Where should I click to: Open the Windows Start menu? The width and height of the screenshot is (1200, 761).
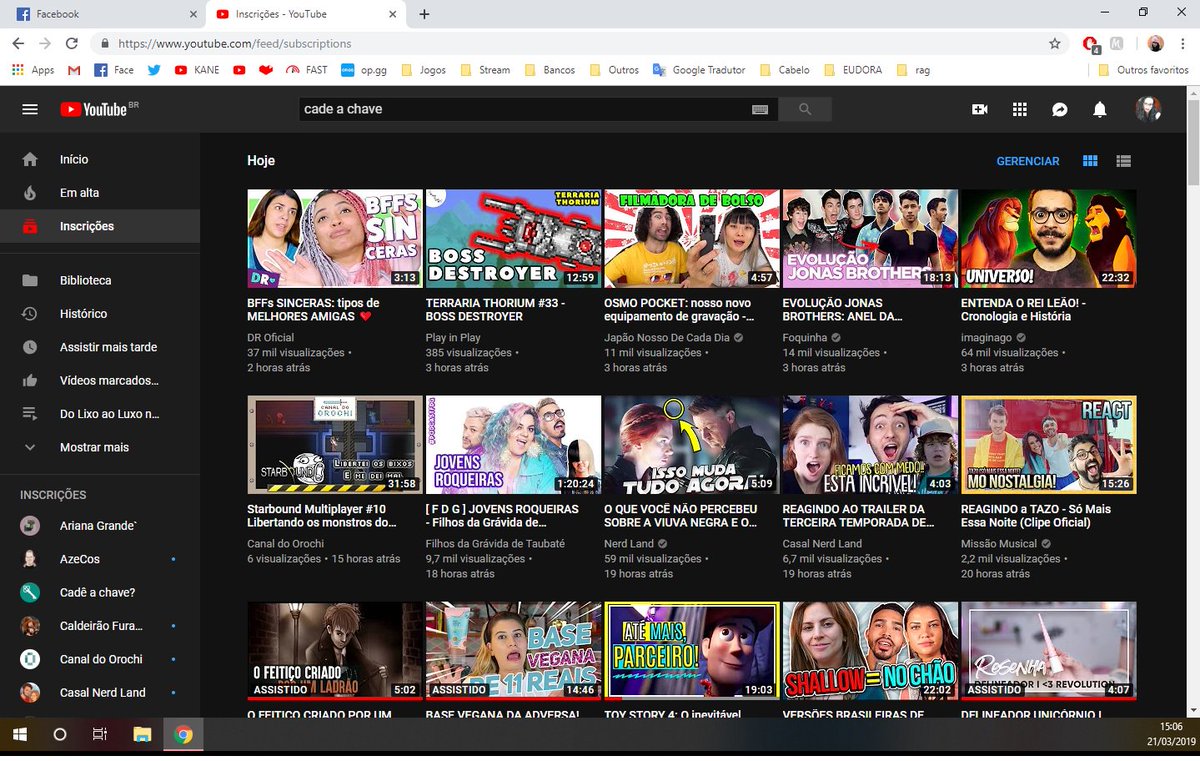tap(19, 734)
